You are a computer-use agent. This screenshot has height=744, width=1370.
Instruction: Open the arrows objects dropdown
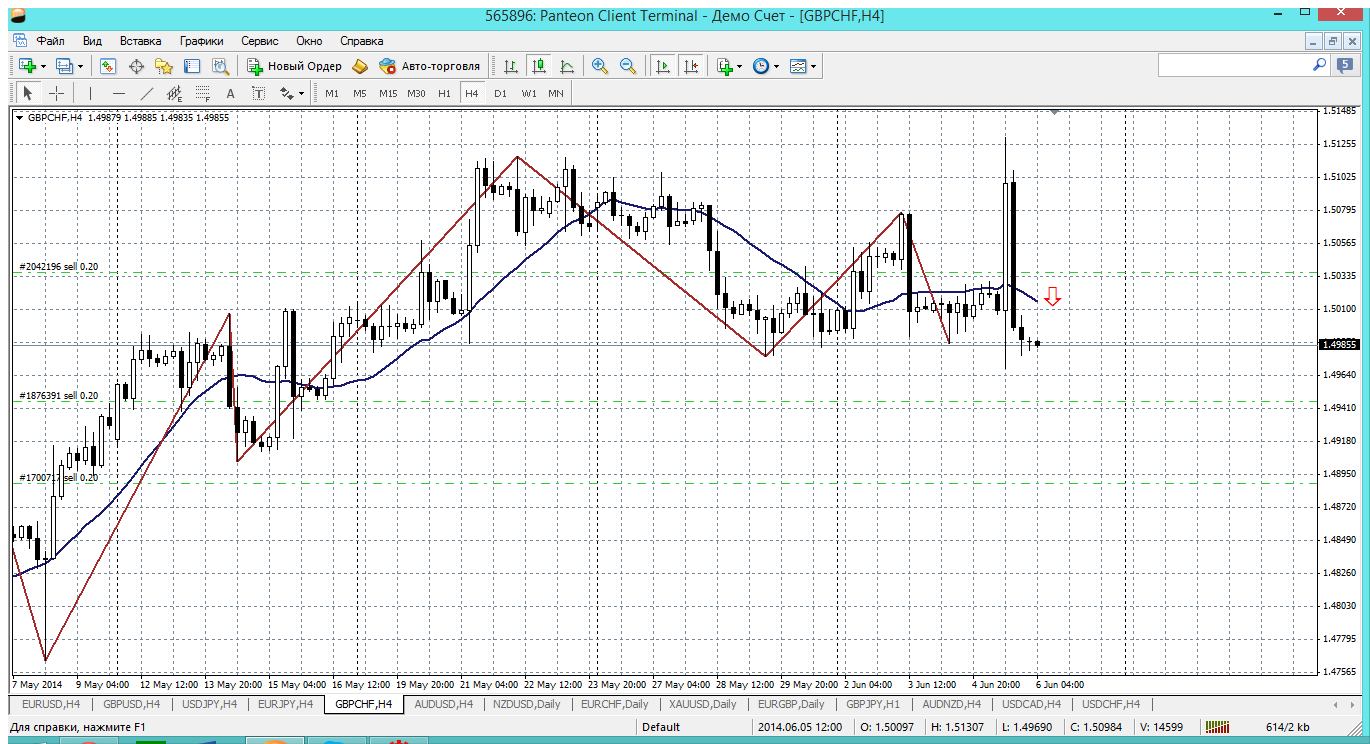[x=292, y=93]
